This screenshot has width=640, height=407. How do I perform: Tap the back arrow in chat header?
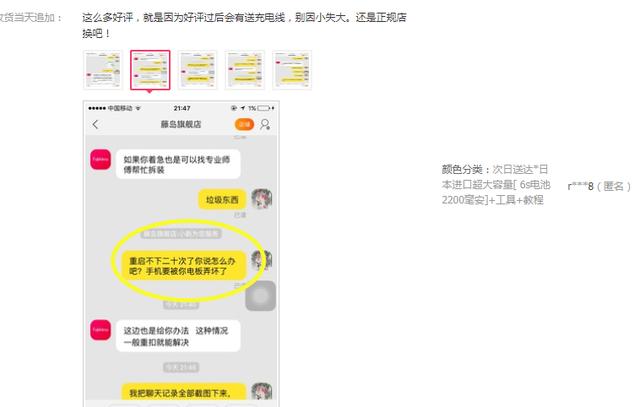click(96, 124)
